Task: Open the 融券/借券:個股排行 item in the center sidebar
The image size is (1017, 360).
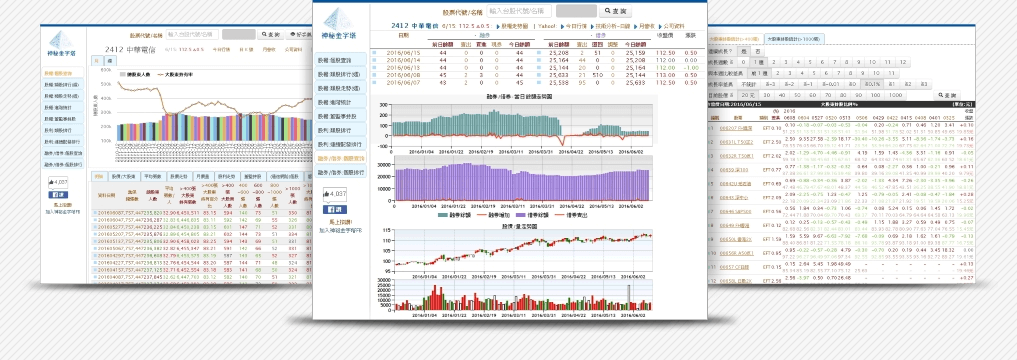Action: click(342, 173)
